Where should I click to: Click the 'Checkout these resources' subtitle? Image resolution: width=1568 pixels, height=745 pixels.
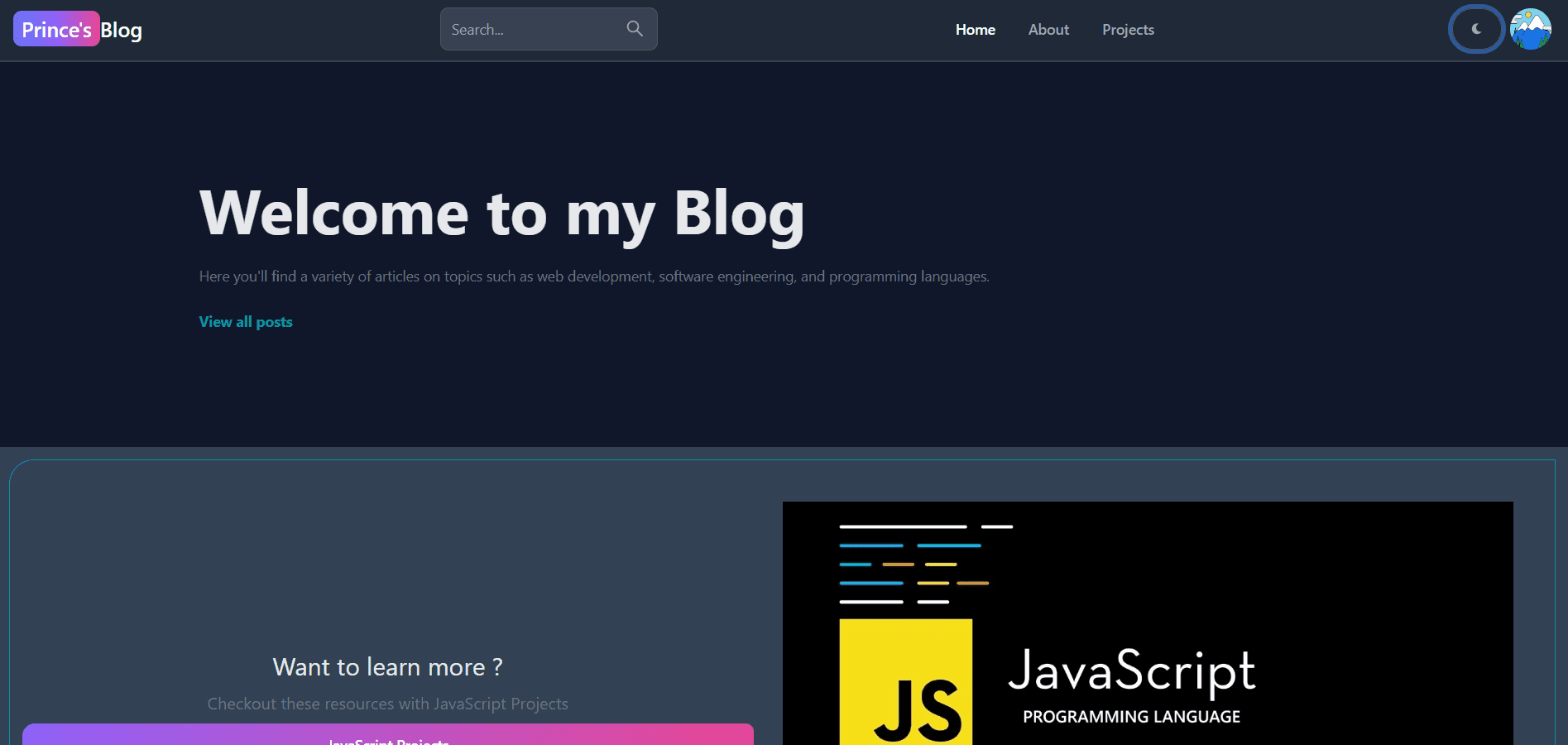(386, 704)
